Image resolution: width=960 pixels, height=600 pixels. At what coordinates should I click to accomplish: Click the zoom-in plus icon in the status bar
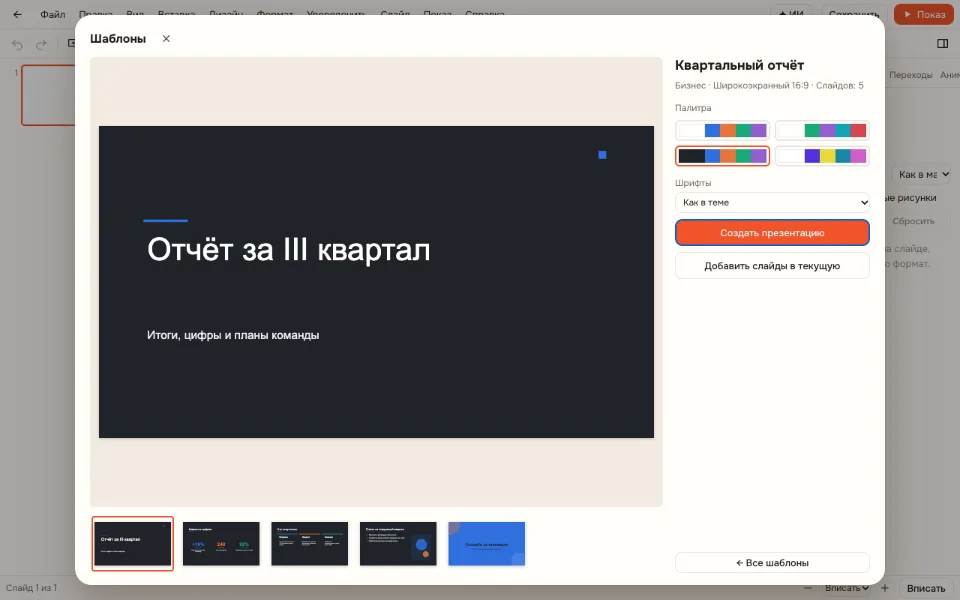point(885,588)
